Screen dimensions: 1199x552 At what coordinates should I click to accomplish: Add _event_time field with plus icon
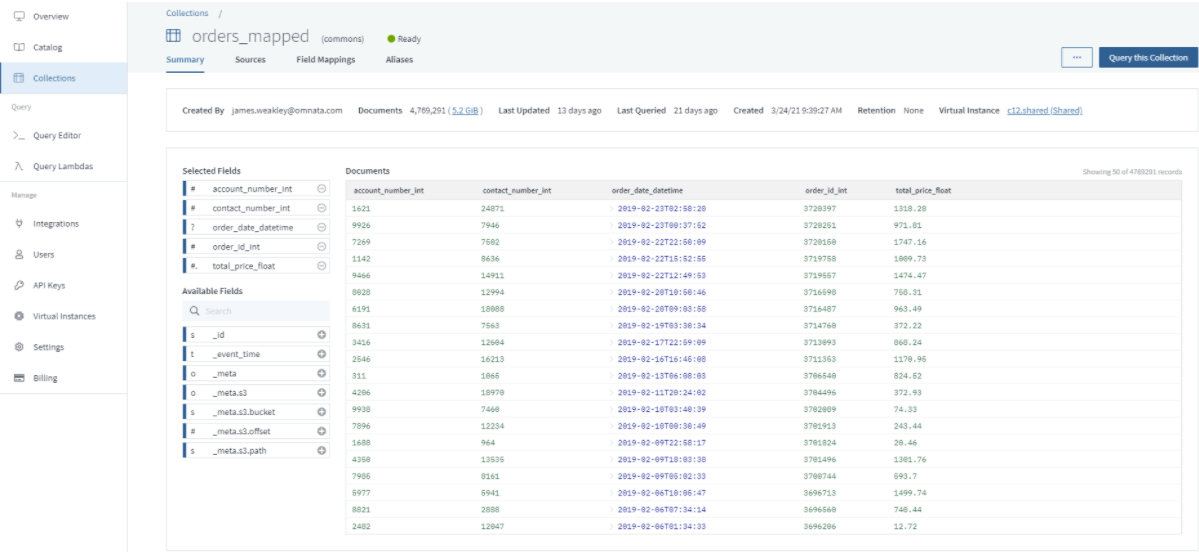point(321,354)
